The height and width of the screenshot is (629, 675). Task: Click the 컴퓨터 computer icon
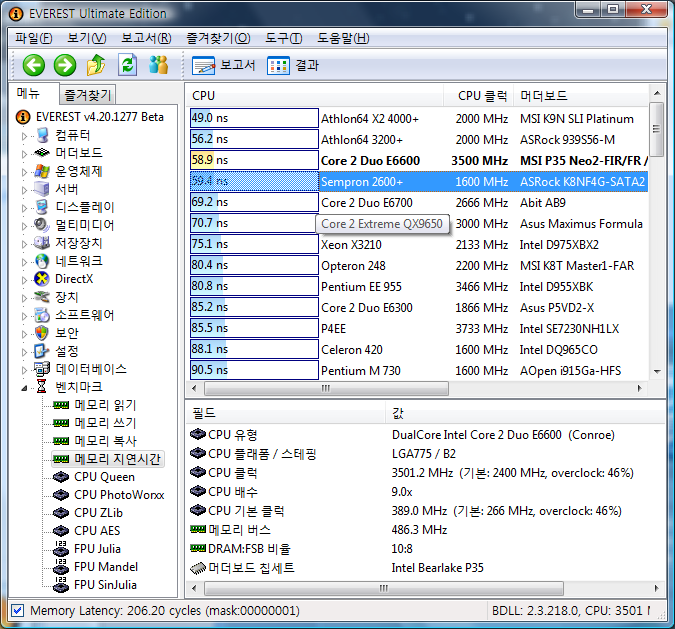click(x=42, y=135)
